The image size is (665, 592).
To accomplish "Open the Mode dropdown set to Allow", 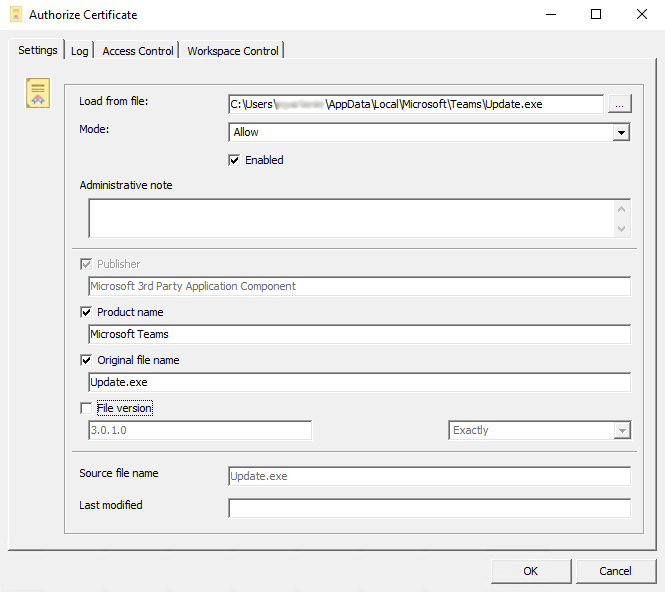I will point(429,132).
